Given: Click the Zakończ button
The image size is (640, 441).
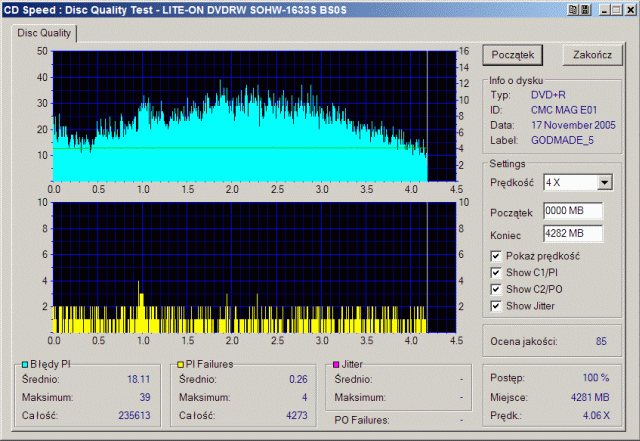Looking at the screenshot, I should click(592, 55).
